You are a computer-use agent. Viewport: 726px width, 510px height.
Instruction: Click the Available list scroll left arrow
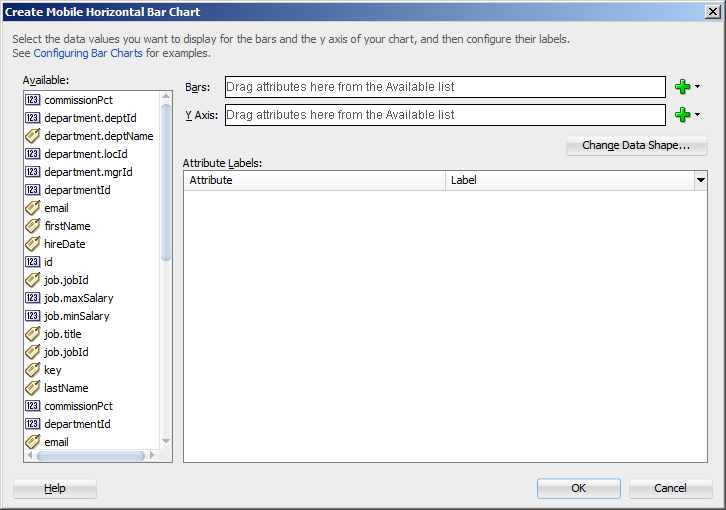(30, 456)
